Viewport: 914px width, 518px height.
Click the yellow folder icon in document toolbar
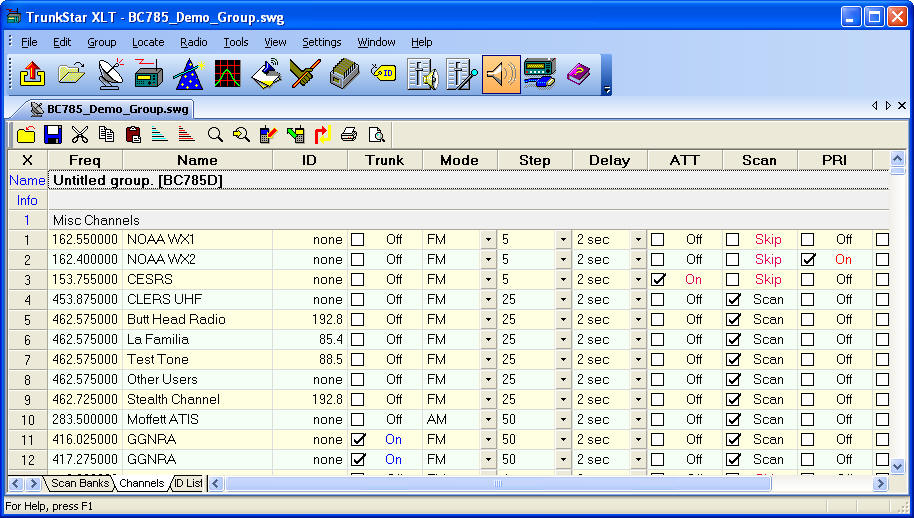pos(26,135)
